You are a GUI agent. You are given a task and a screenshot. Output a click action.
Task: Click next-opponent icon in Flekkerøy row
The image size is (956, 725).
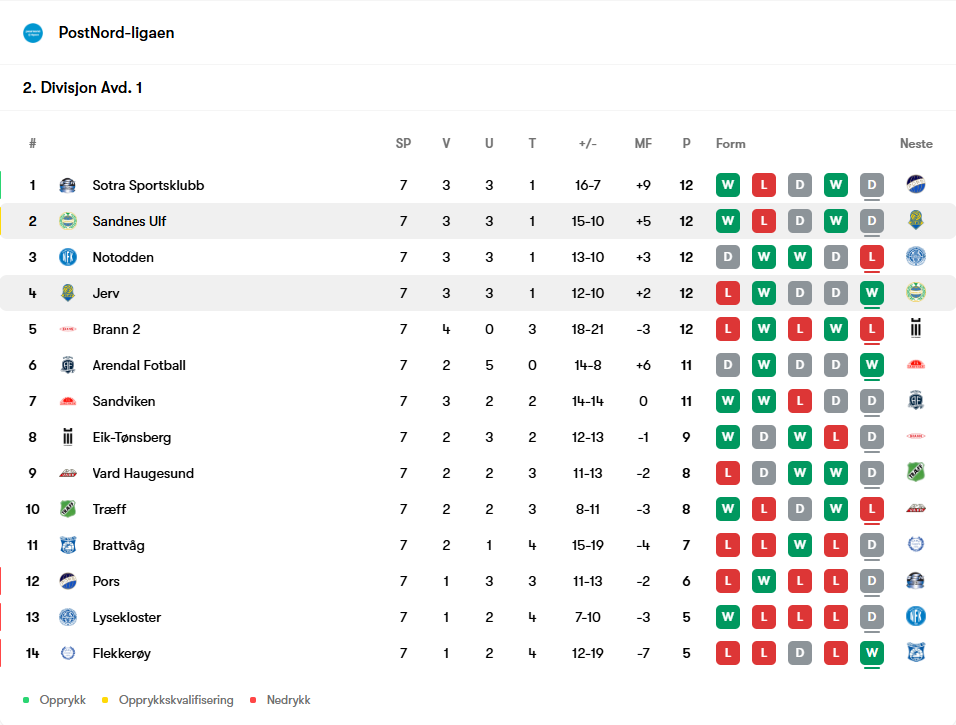coord(916,652)
